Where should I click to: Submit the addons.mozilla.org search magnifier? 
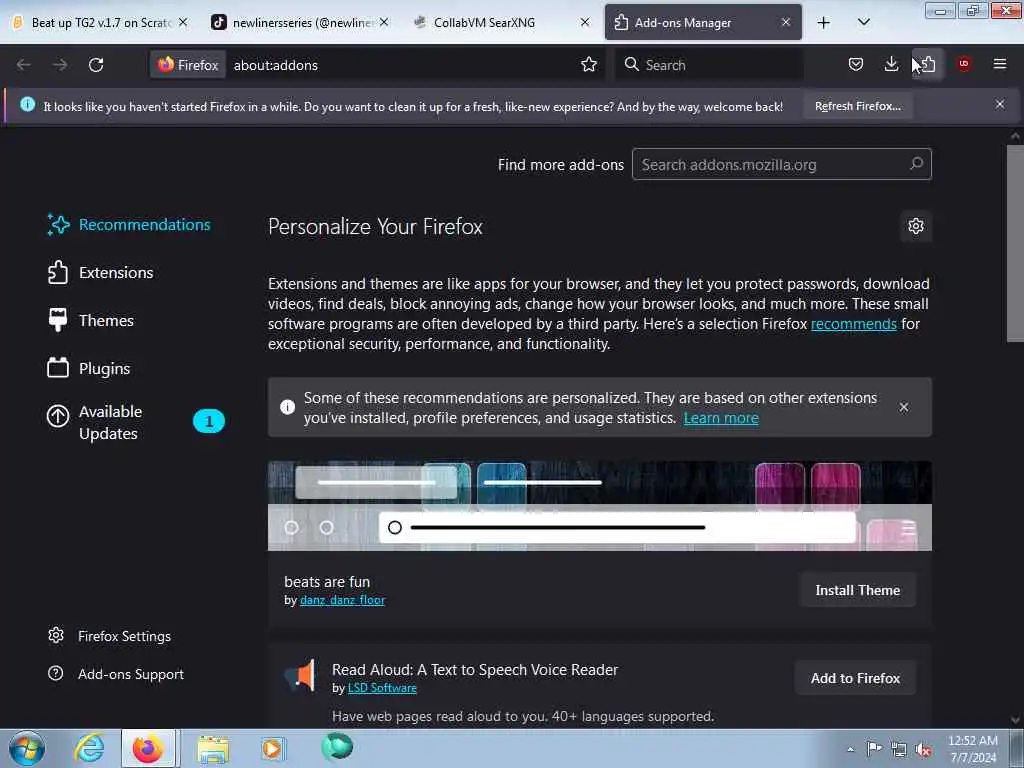pos(916,164)
